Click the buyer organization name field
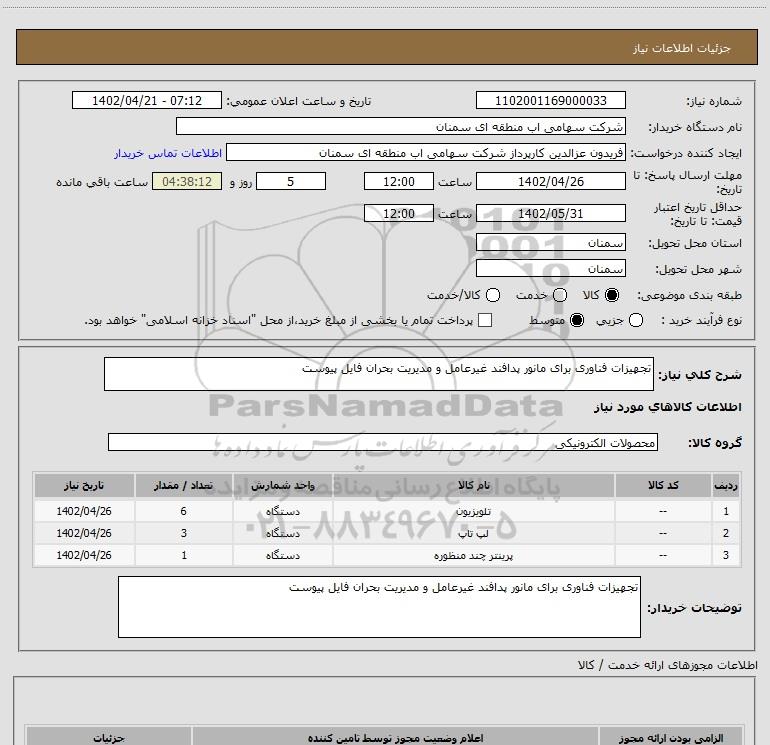Screen dimensions: 770x745 [x=401, y=126]
